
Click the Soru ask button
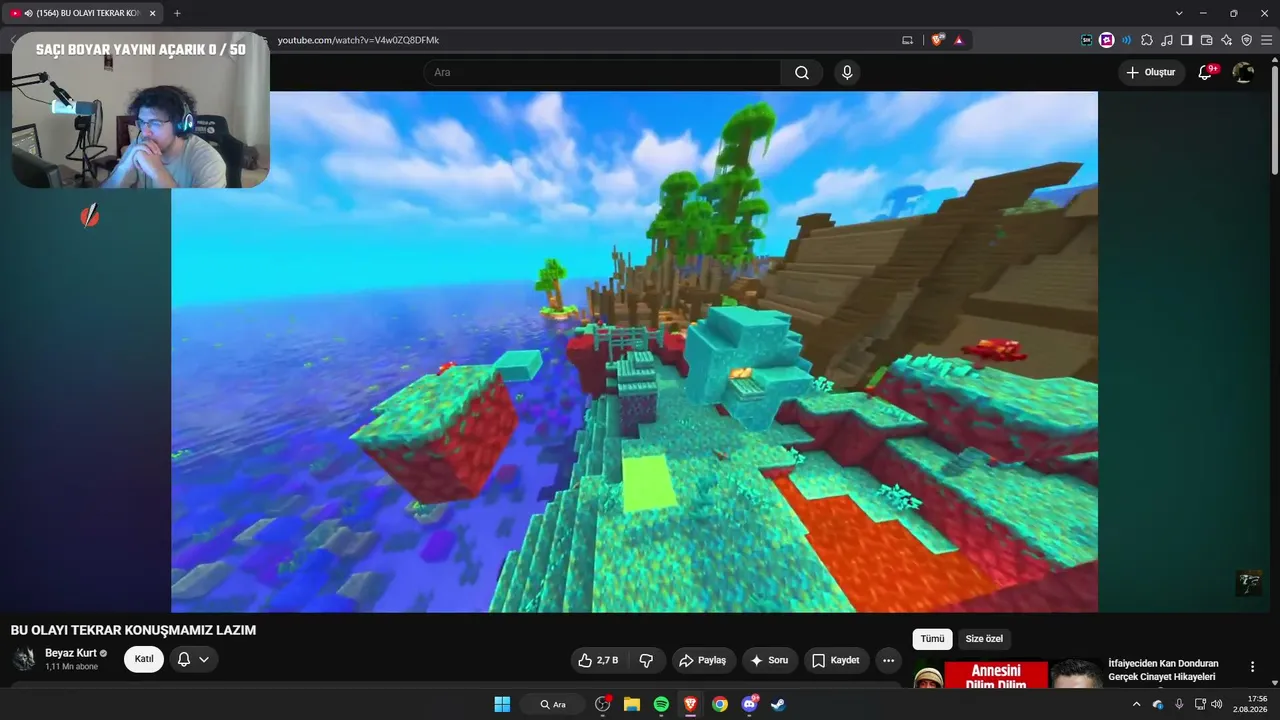pos(770,660)
